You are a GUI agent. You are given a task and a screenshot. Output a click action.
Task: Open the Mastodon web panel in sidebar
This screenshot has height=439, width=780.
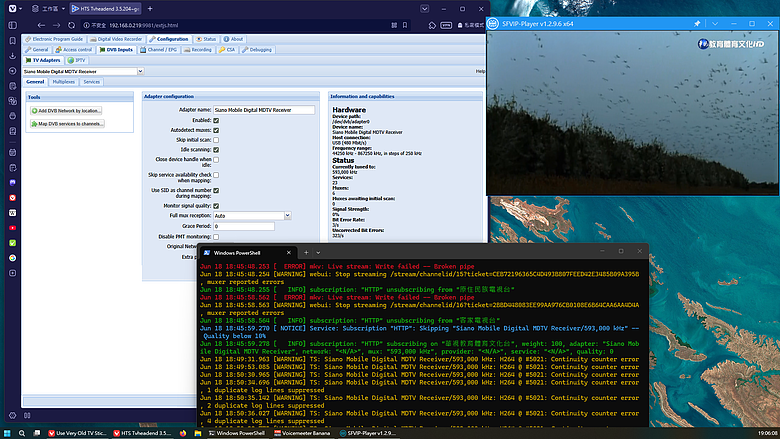coord(12,182)
